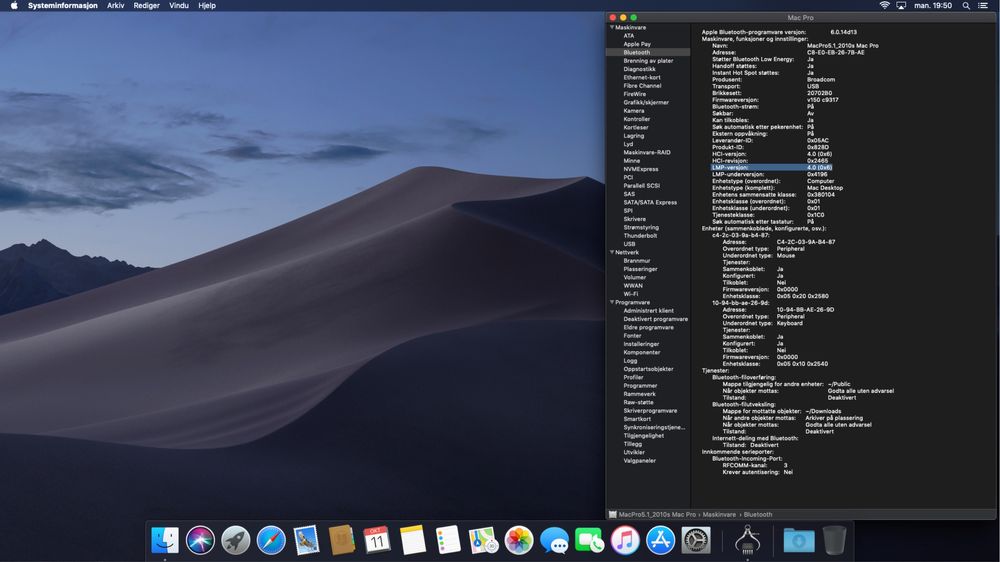The image size is (1000, 562).
Task: Click Underordnet type Mouse row
Action: [x=759, y=255]
